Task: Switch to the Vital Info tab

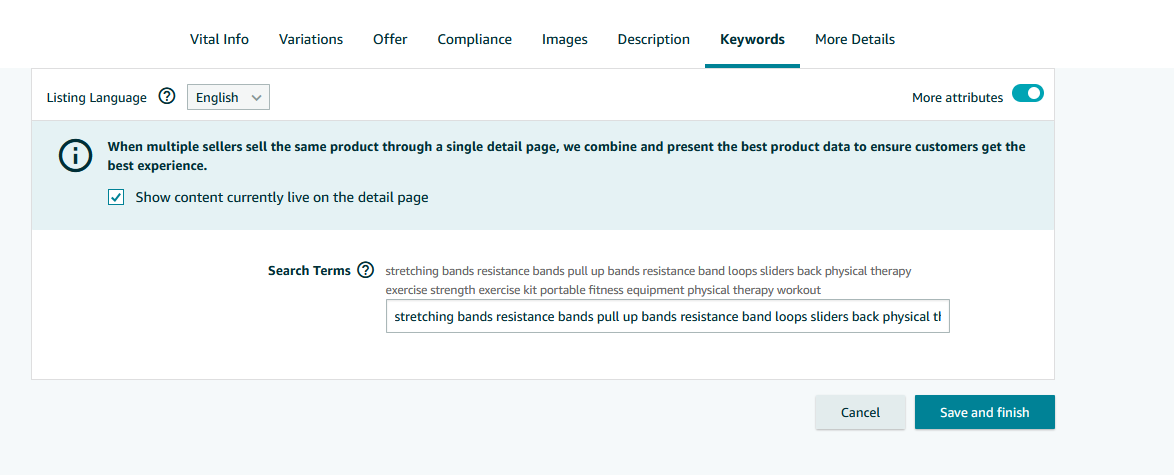Action: pos(219,40)
